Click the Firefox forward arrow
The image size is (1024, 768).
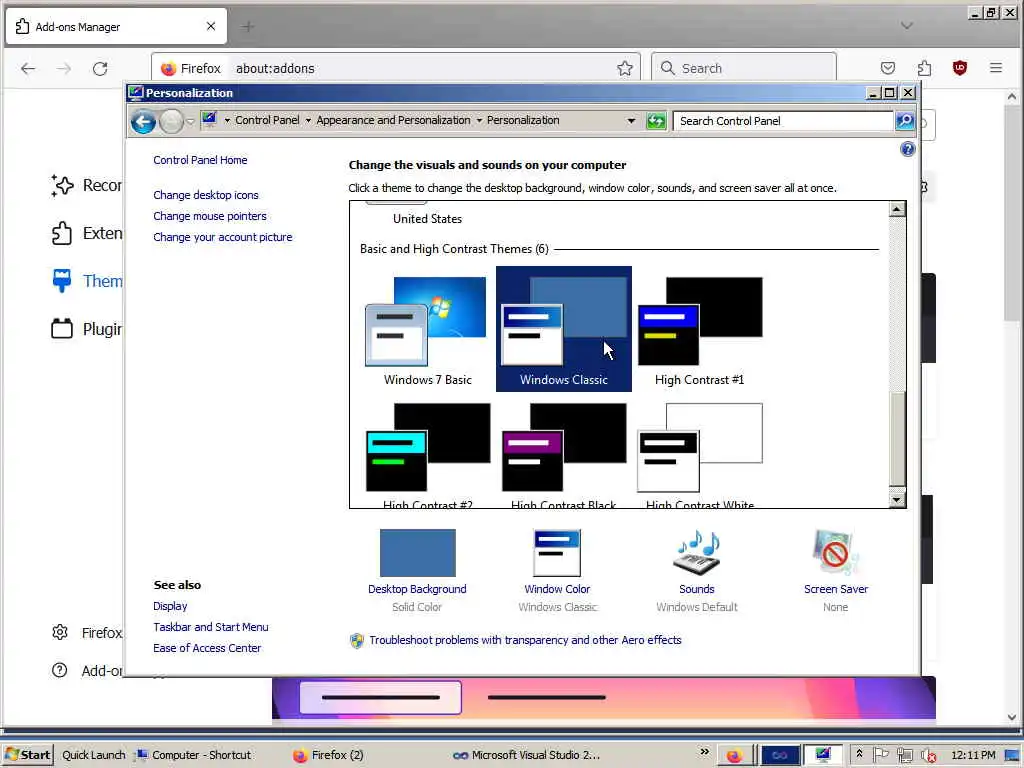63,69
